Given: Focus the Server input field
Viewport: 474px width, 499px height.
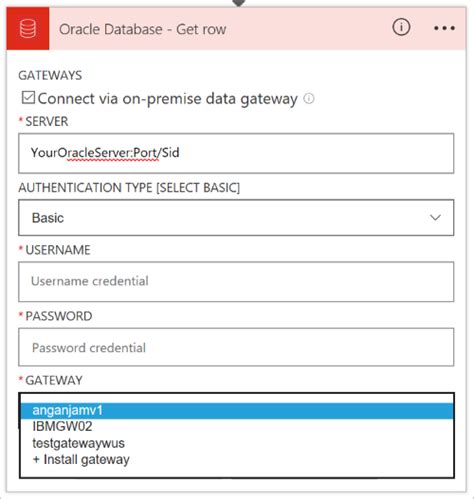Looking at the screenshot, I should (236, 153).
